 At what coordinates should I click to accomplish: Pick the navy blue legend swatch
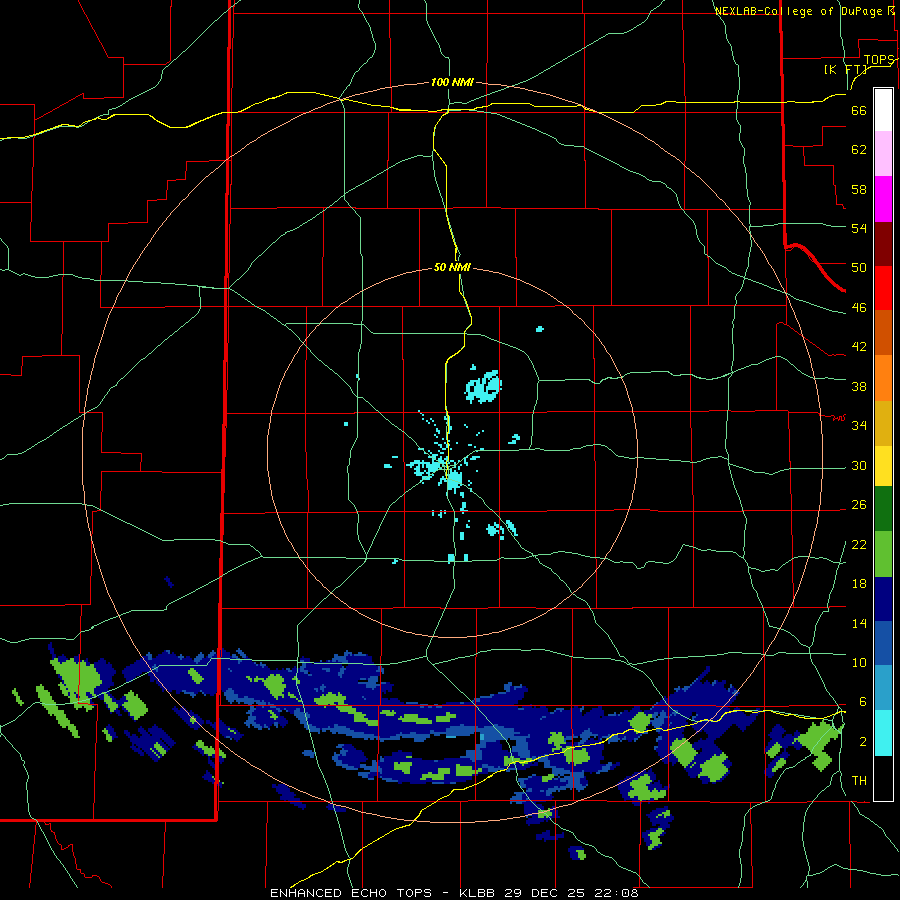(883, 599)
